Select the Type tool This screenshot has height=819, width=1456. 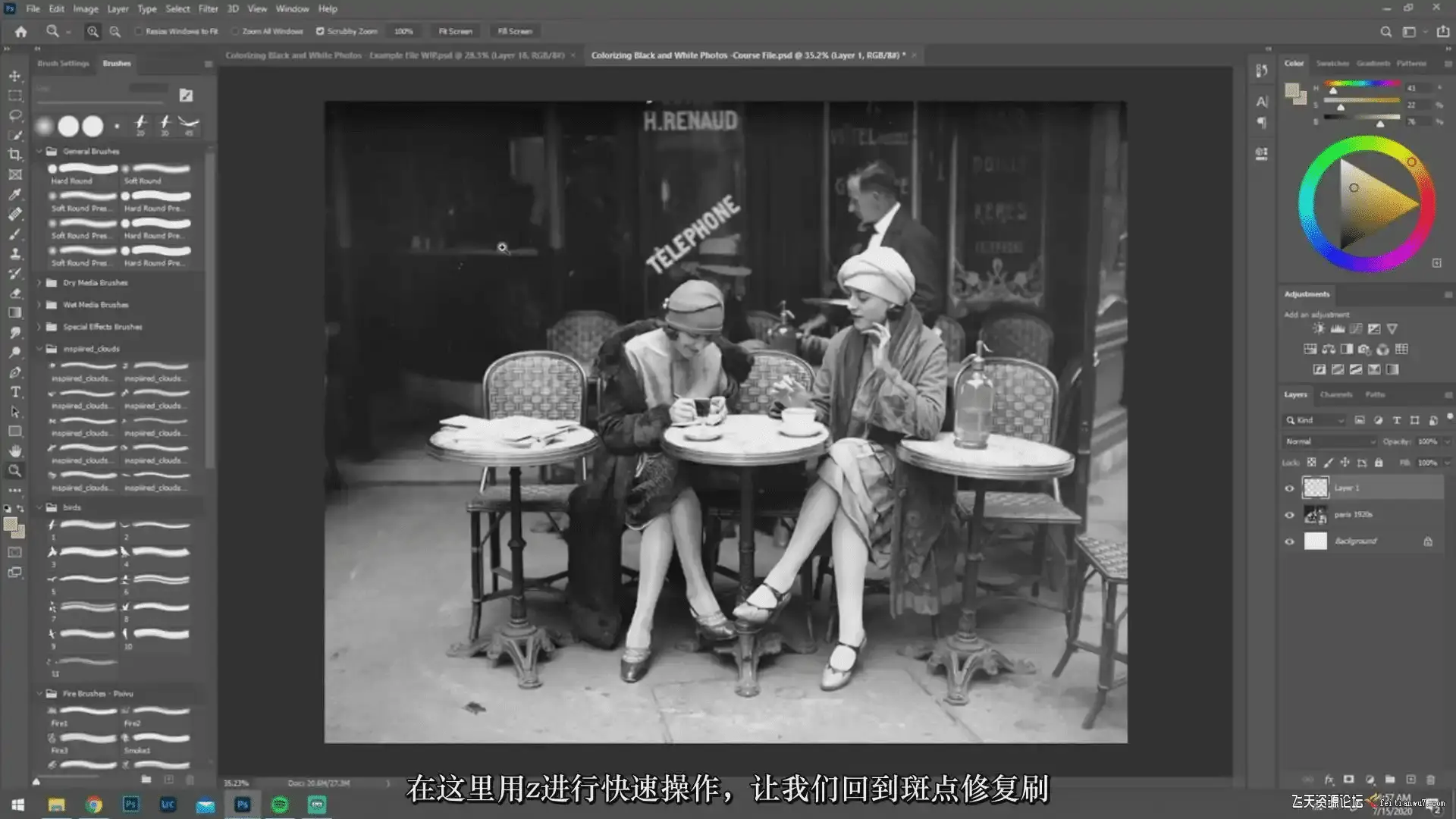(14, 392)
